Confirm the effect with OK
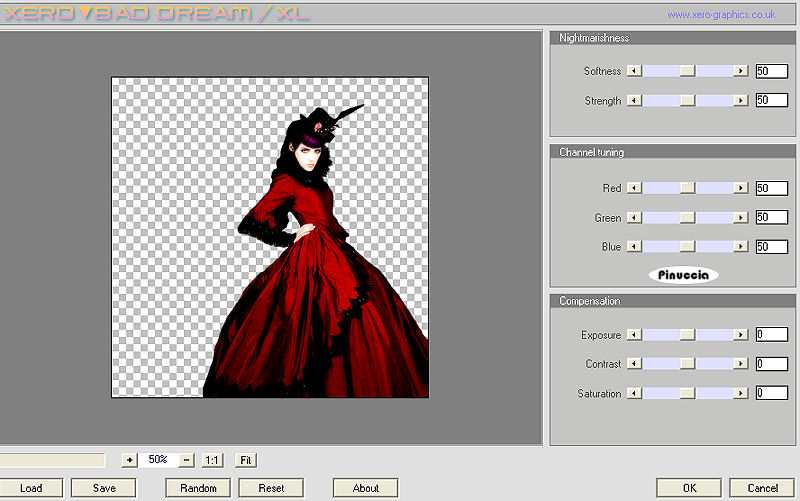800x501 pixels. point(689,488)
